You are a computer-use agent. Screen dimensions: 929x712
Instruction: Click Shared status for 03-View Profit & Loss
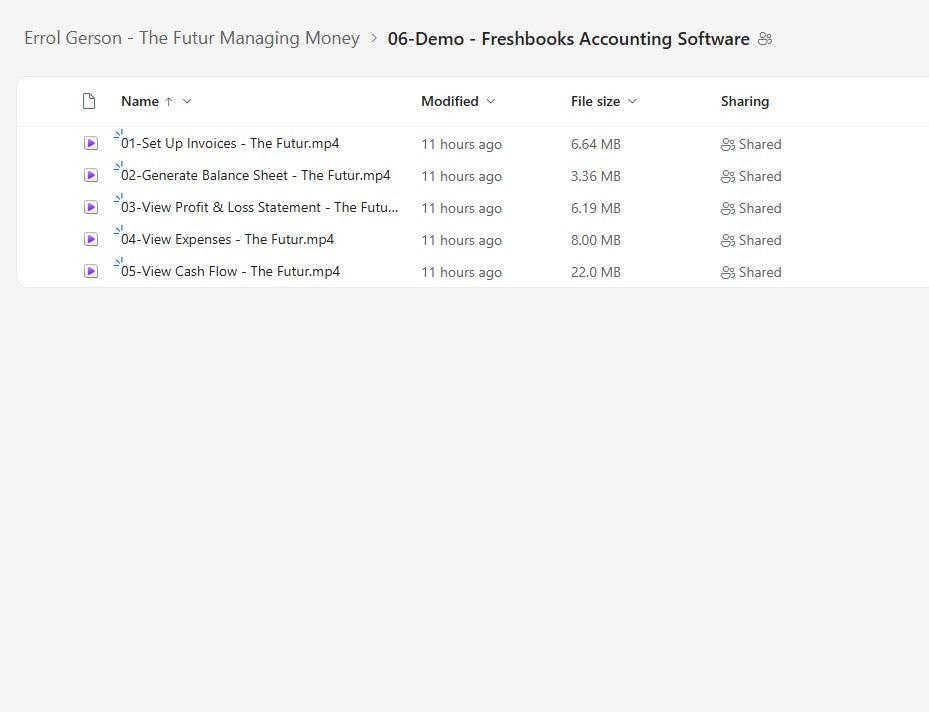click(760, 209)
